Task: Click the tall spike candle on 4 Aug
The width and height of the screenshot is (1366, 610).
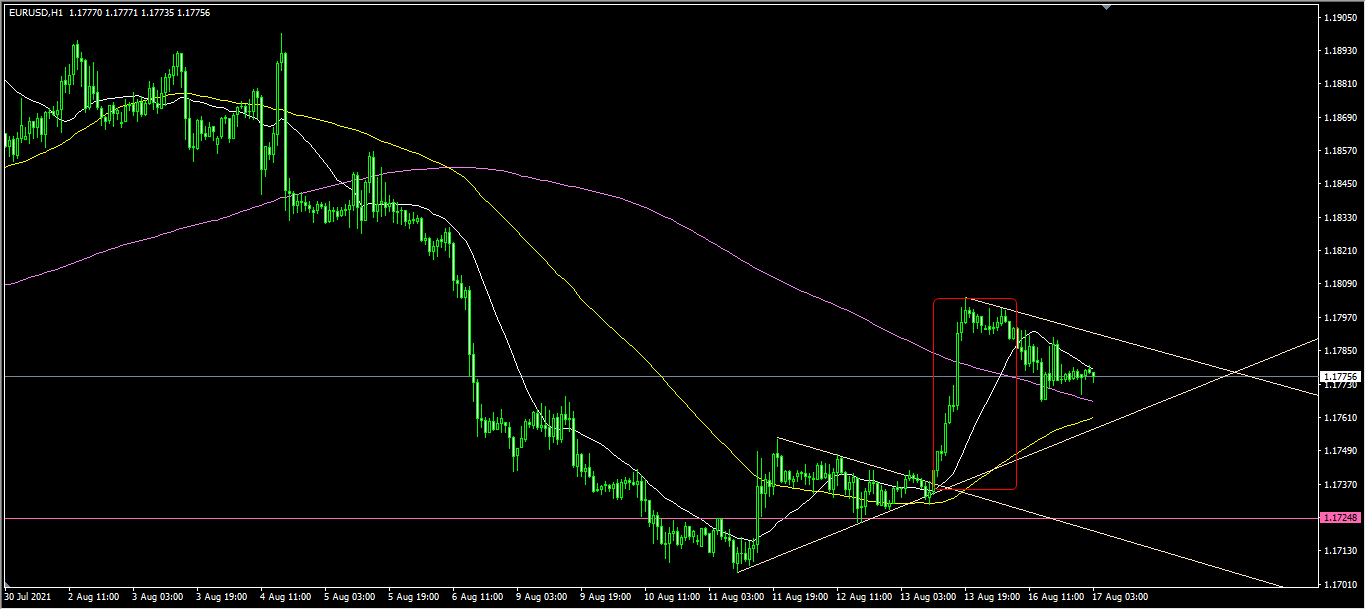Action: (x=284, y=110)
